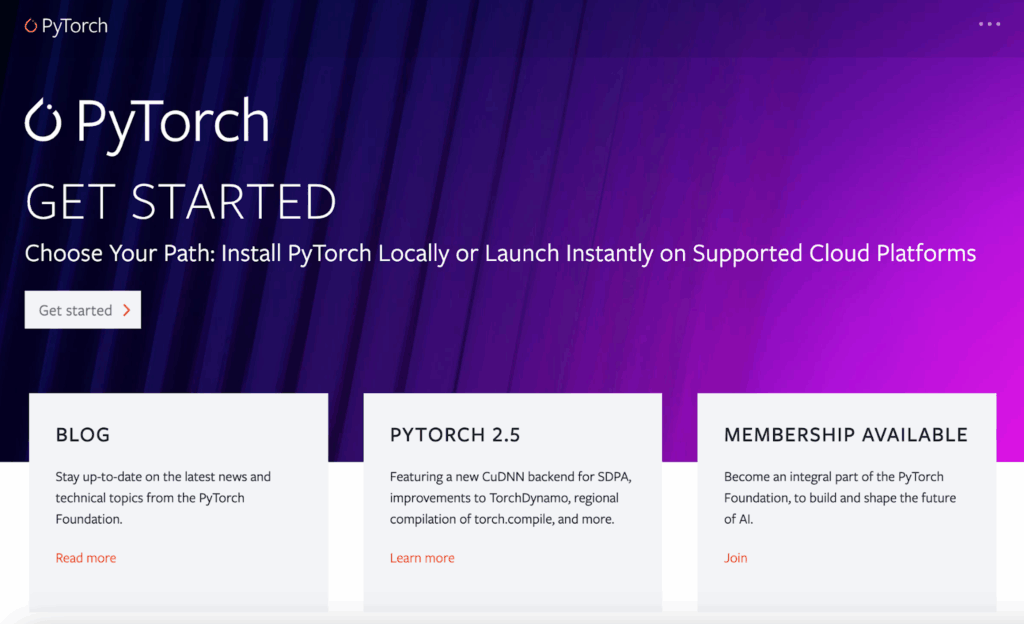
Task: Click the CuDNN backend description paragraph
Action: (x=511, y=498)
